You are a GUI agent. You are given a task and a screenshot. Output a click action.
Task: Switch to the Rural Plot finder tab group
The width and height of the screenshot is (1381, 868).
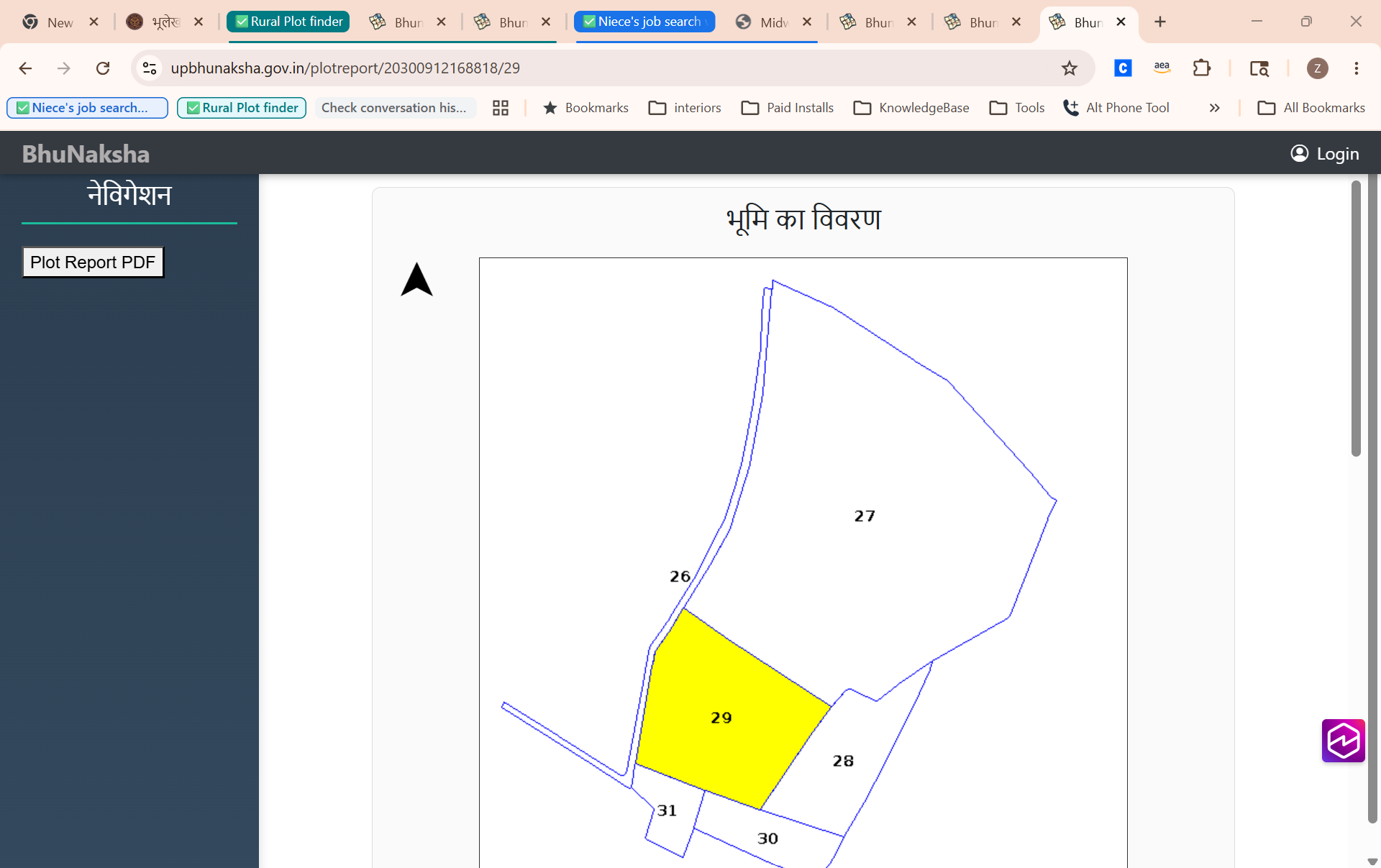[288, 22]
